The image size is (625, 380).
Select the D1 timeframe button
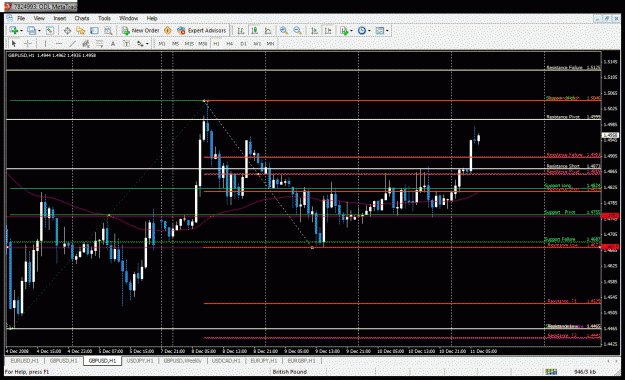(x=244, y=43)
